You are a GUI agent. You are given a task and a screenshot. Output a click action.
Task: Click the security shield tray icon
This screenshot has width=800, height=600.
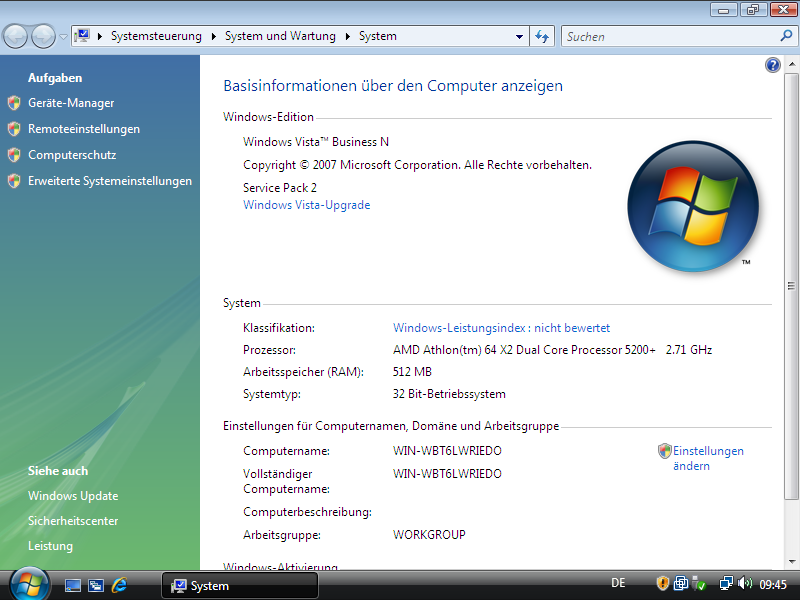click(x=662, y=582)
